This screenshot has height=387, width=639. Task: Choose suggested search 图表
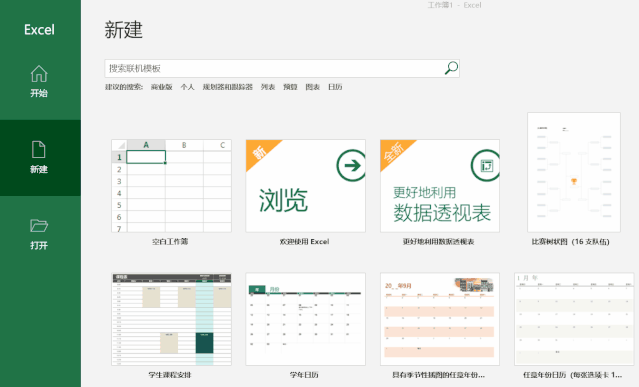(313, 87)
